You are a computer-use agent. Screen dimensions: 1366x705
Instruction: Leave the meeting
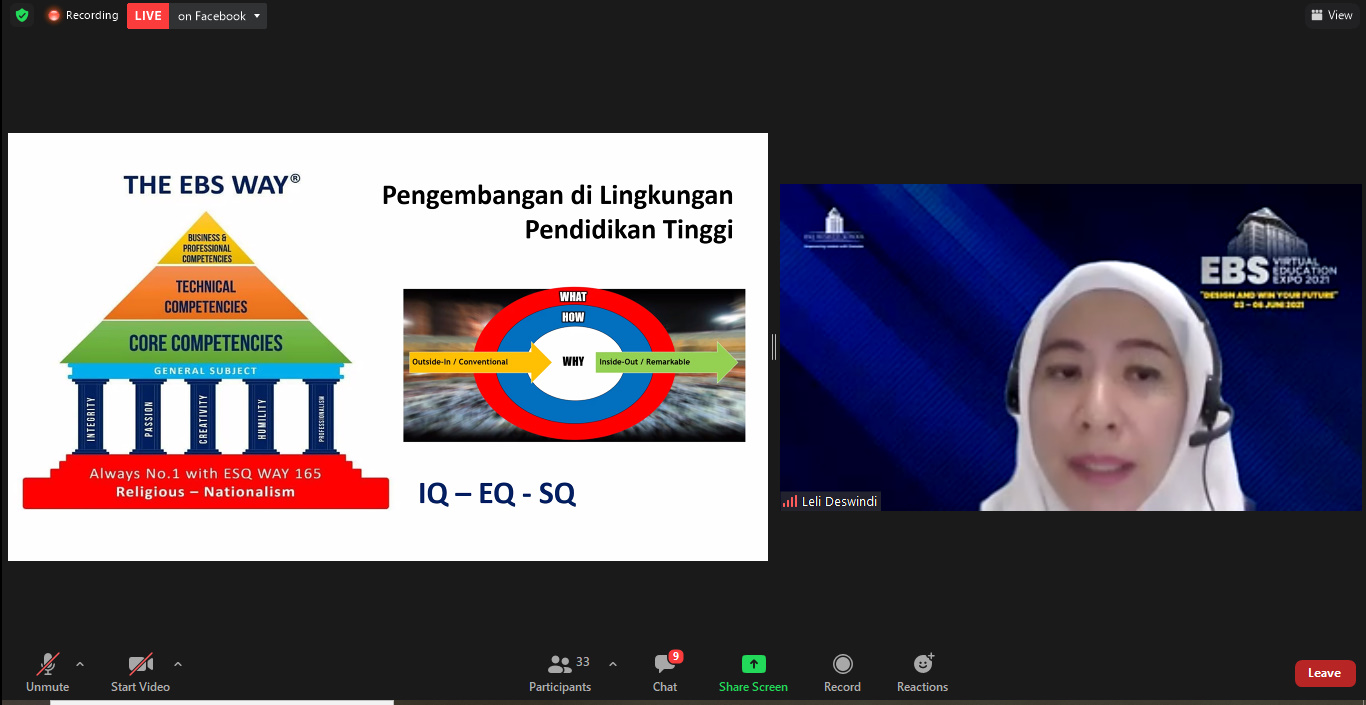(x=1324, y=673)
